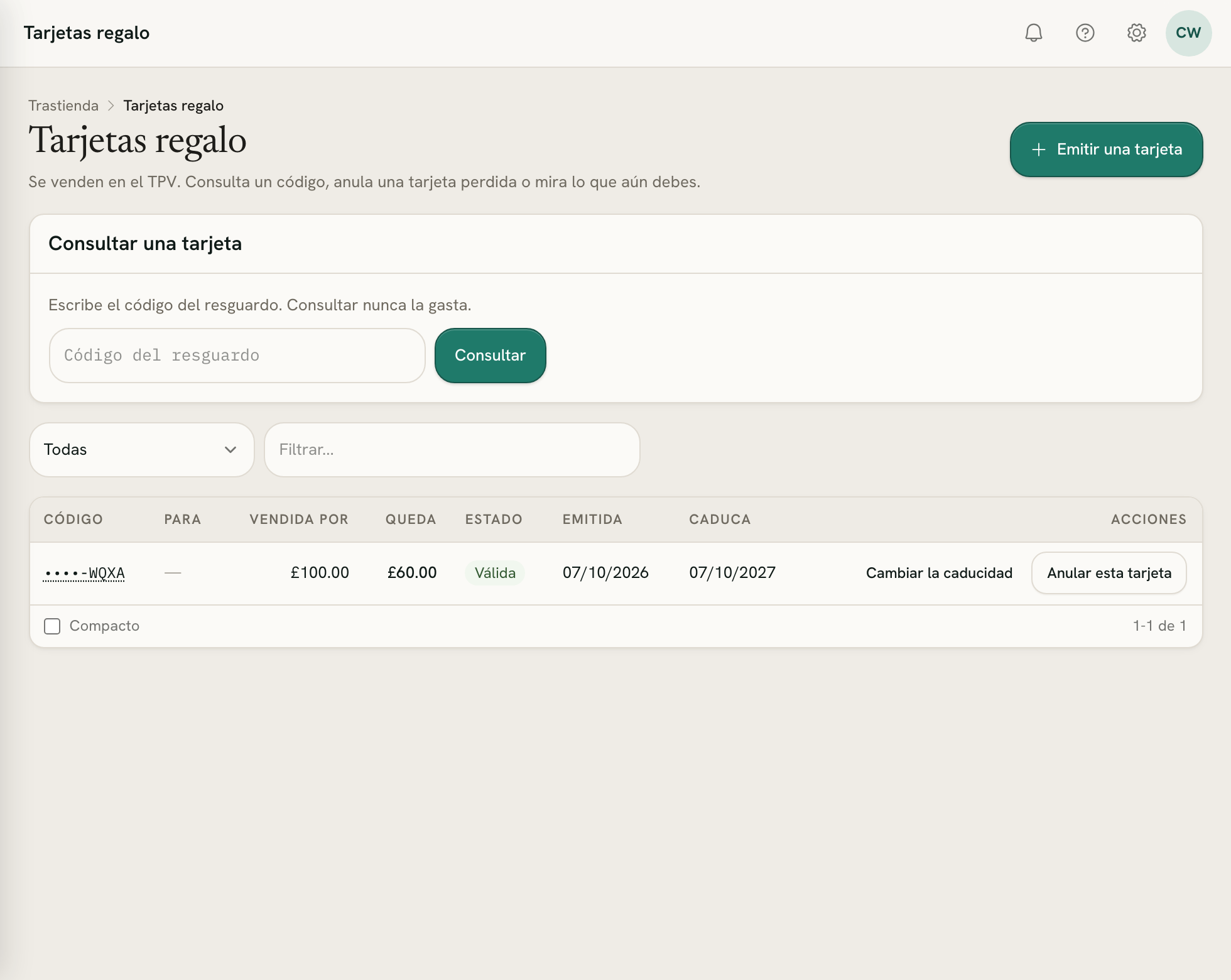
Task: Click the Válida status badge
Action: (495, 573)
